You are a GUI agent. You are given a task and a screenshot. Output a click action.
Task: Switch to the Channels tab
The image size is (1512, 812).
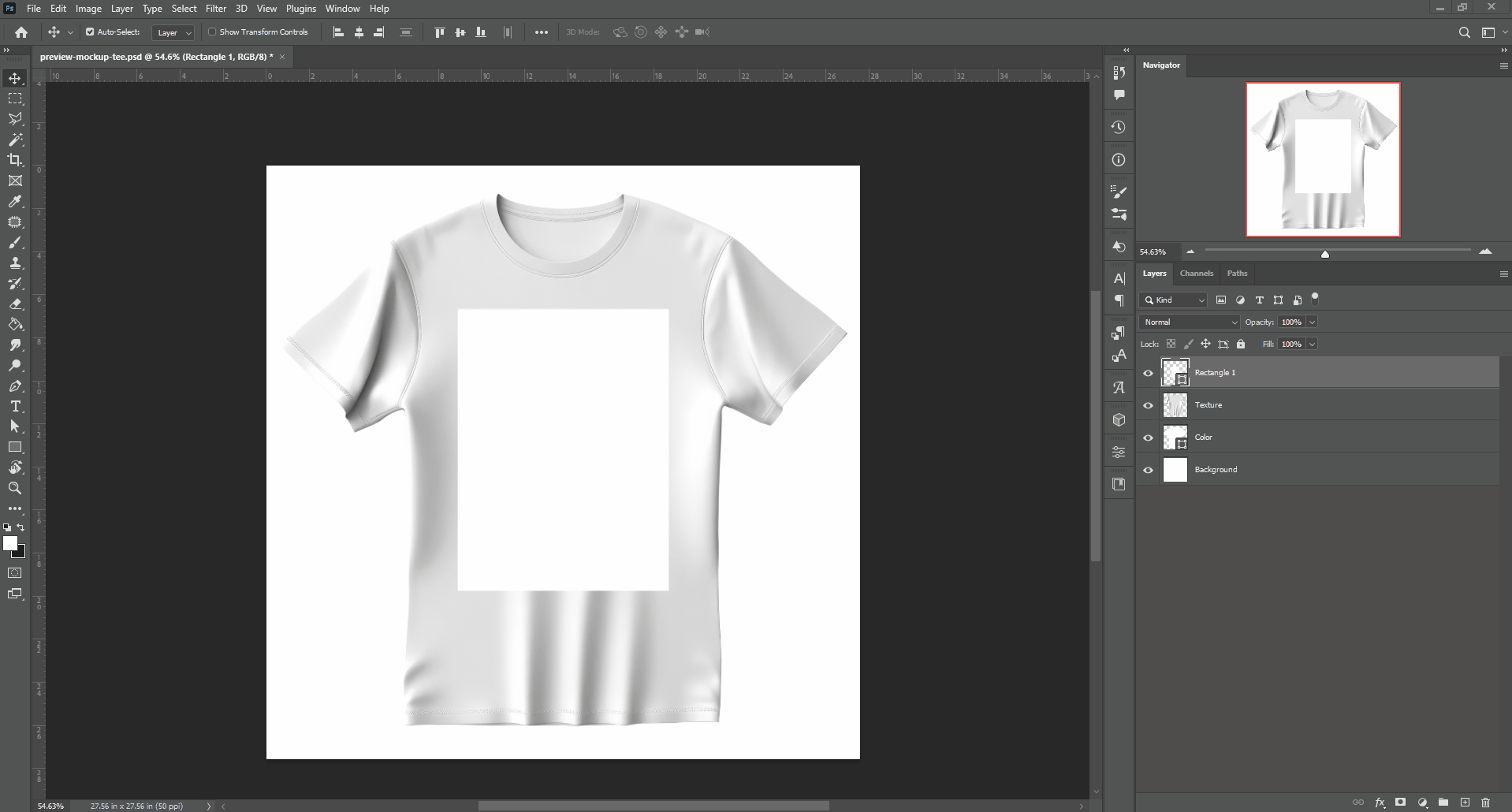[1196, 274]
